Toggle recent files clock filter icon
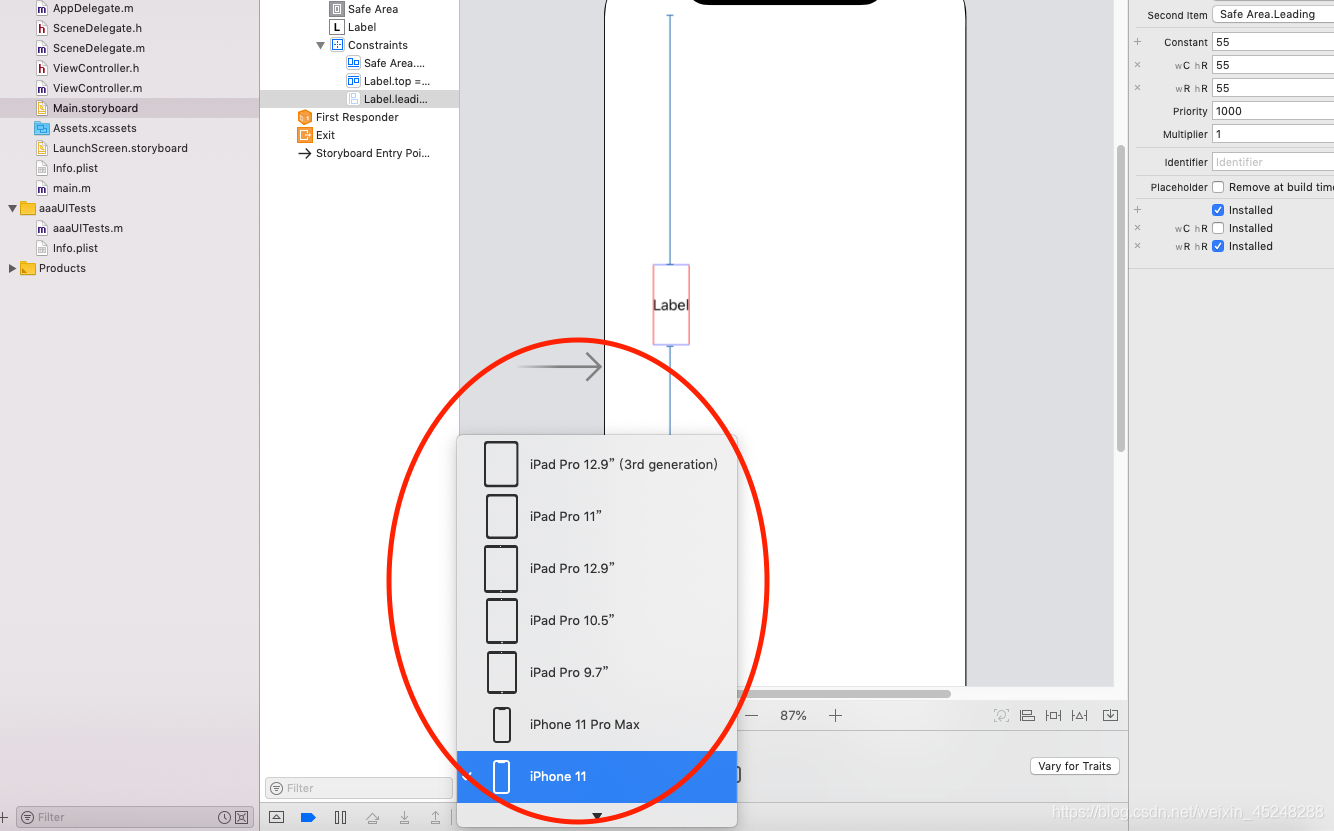Image resolution: width=1334 pixels, height=831 pixels. tap(225, 817)
